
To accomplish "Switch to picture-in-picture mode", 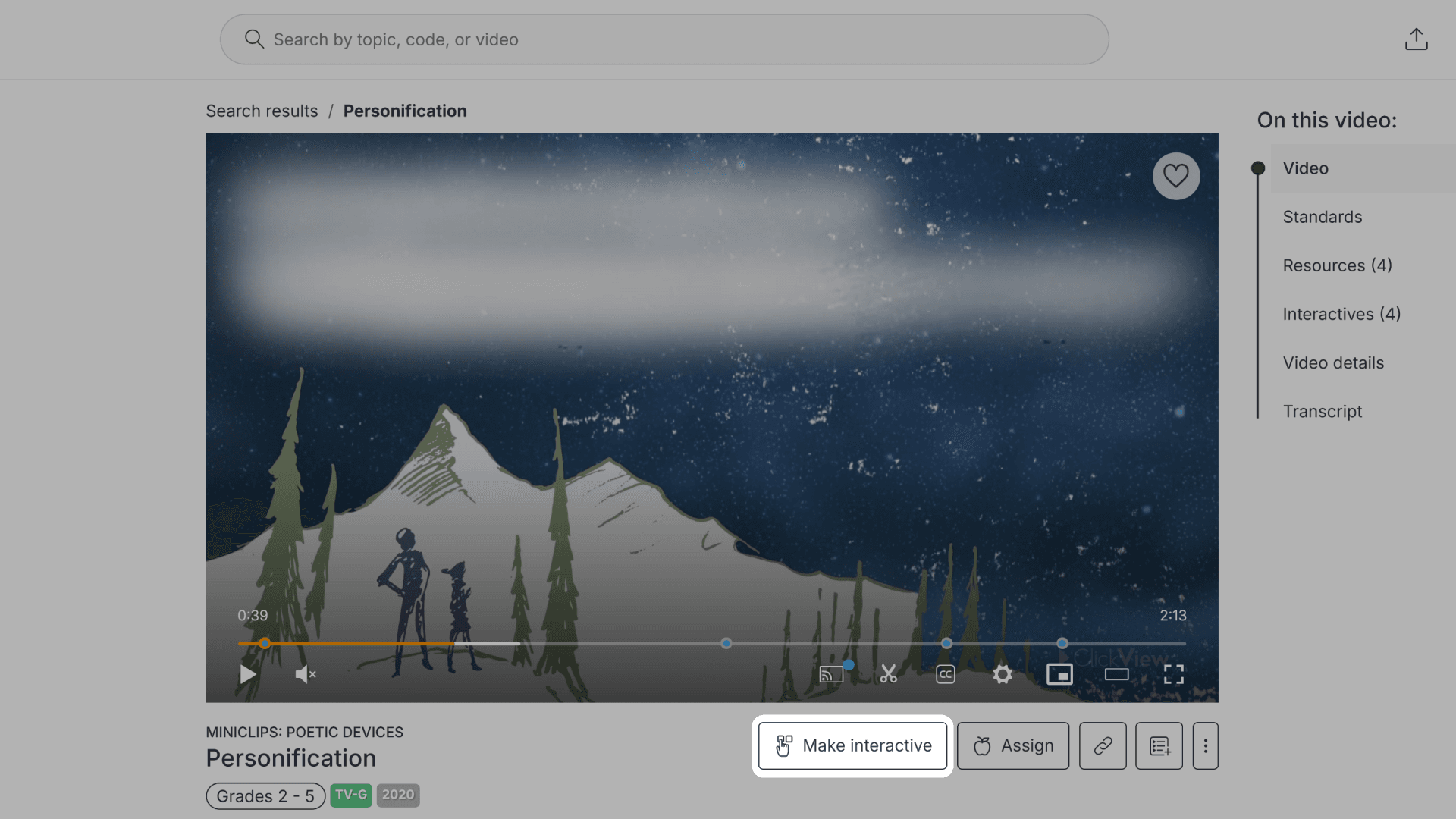I will [x=1059, y=674].
